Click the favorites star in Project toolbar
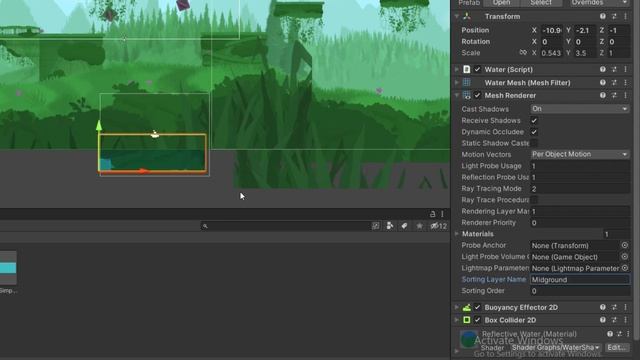 click(419, 226)
